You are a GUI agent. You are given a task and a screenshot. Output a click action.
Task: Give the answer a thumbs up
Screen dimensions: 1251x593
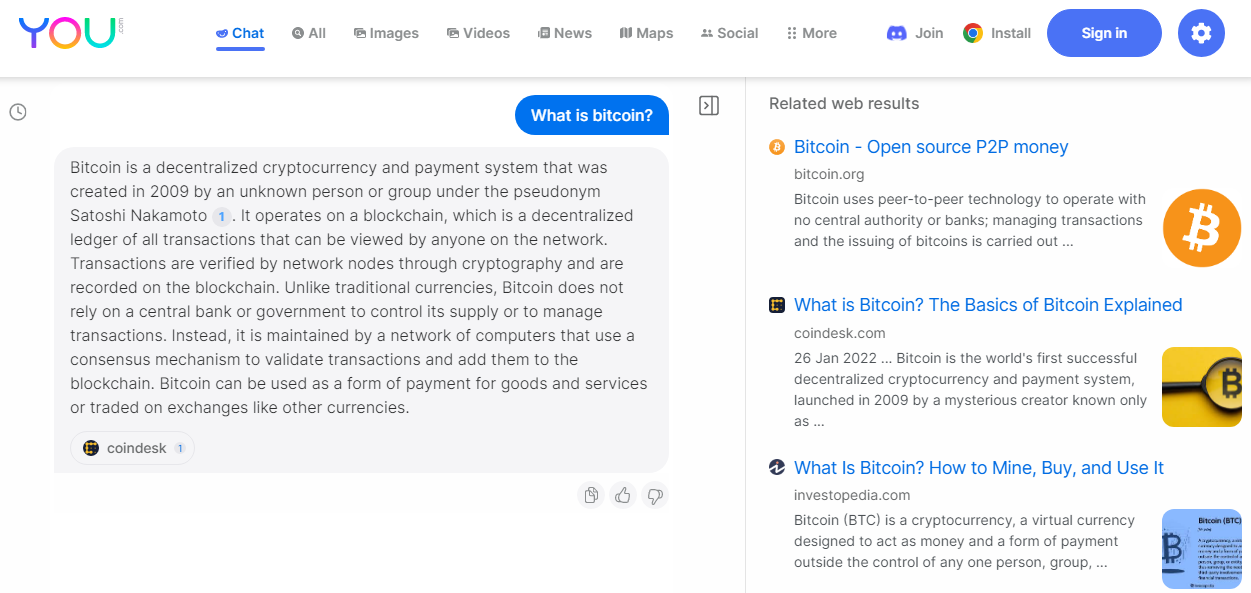pos(622,495)
